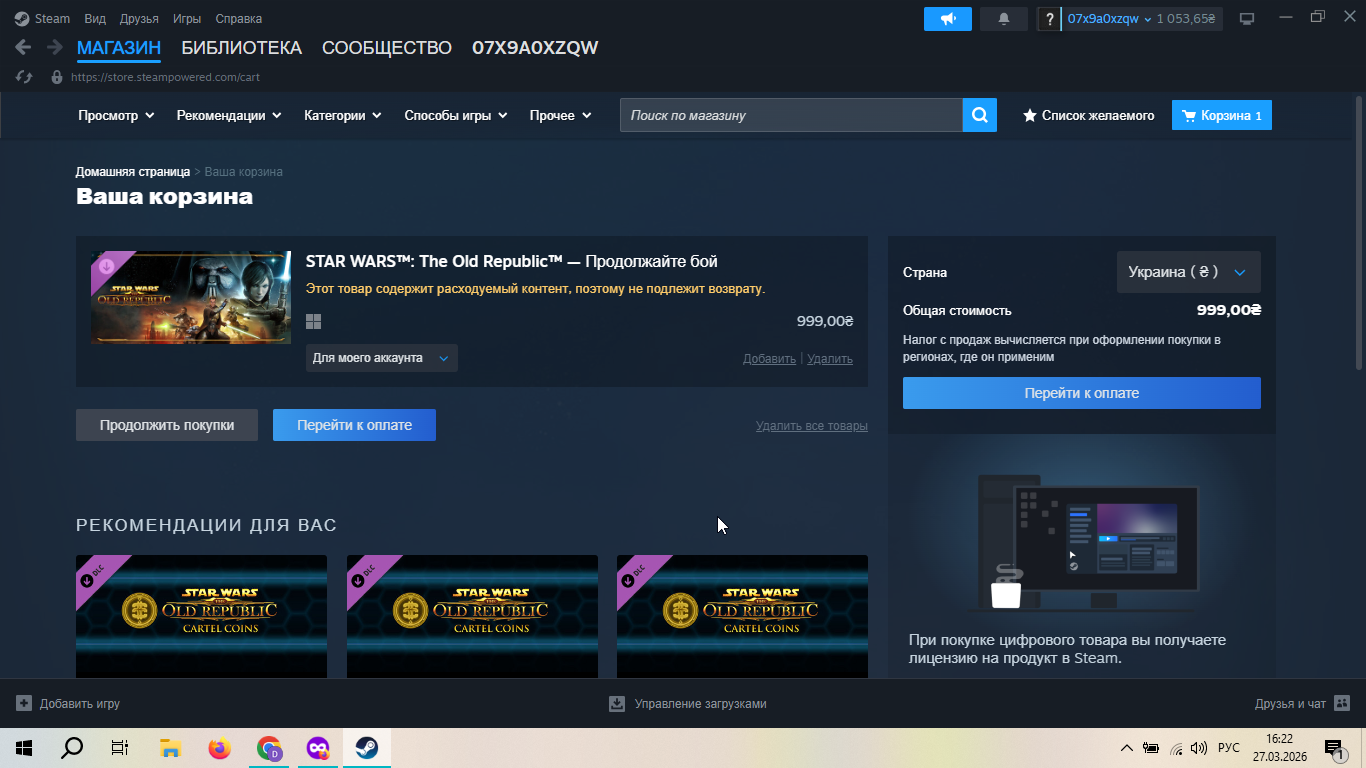Click the Продолжить покупки button
The height and width of the screenshot is (768, 1366).
point(167,425)
